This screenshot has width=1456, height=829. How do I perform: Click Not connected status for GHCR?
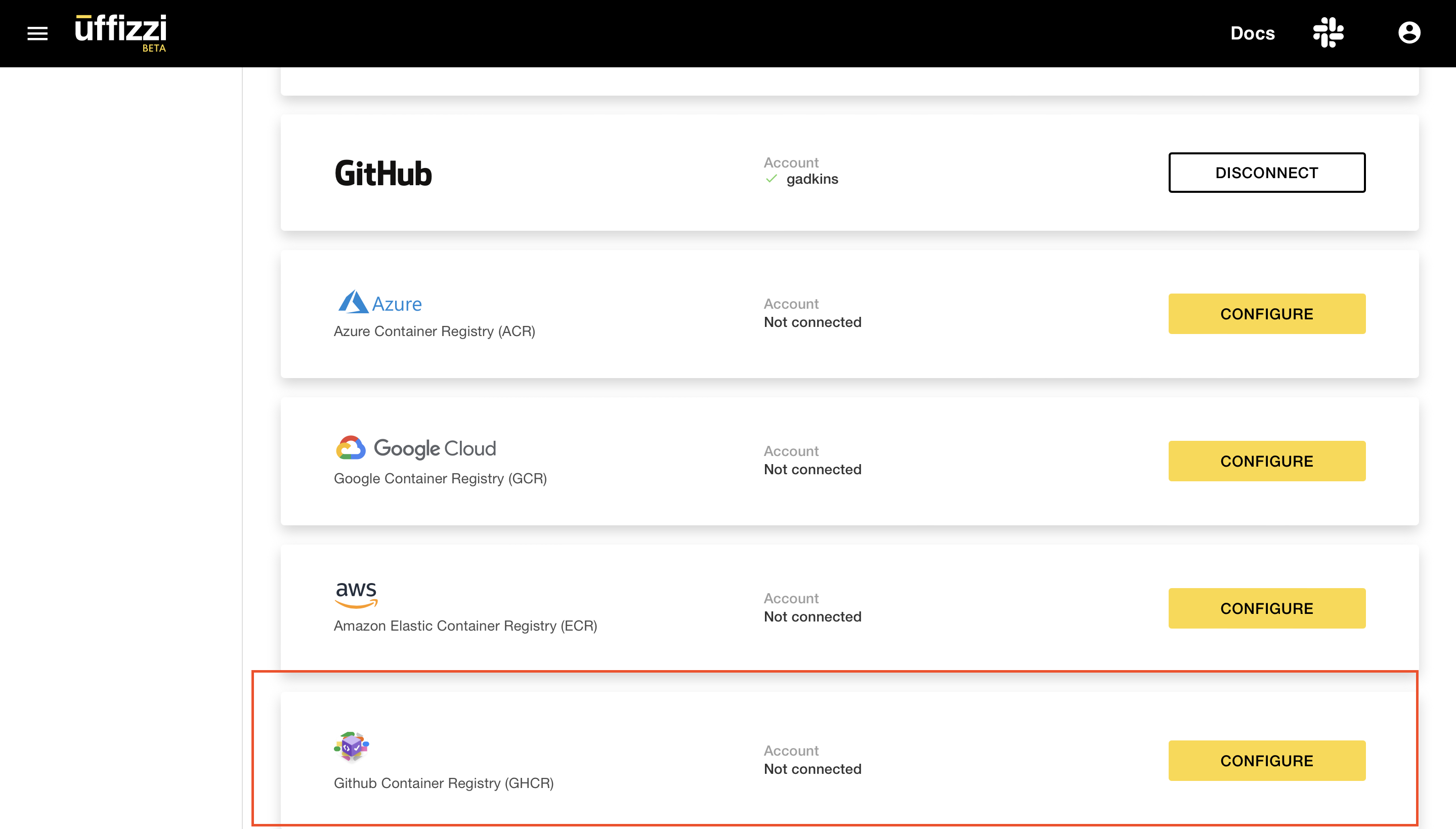pyautogui.click(x=812, y=769)
